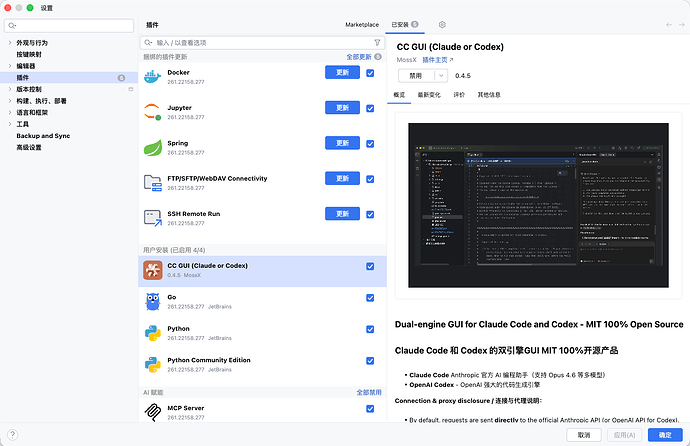Expand the 构建、执行、部署 section
The height and width of the screenshot is (446, 690).
10,101
